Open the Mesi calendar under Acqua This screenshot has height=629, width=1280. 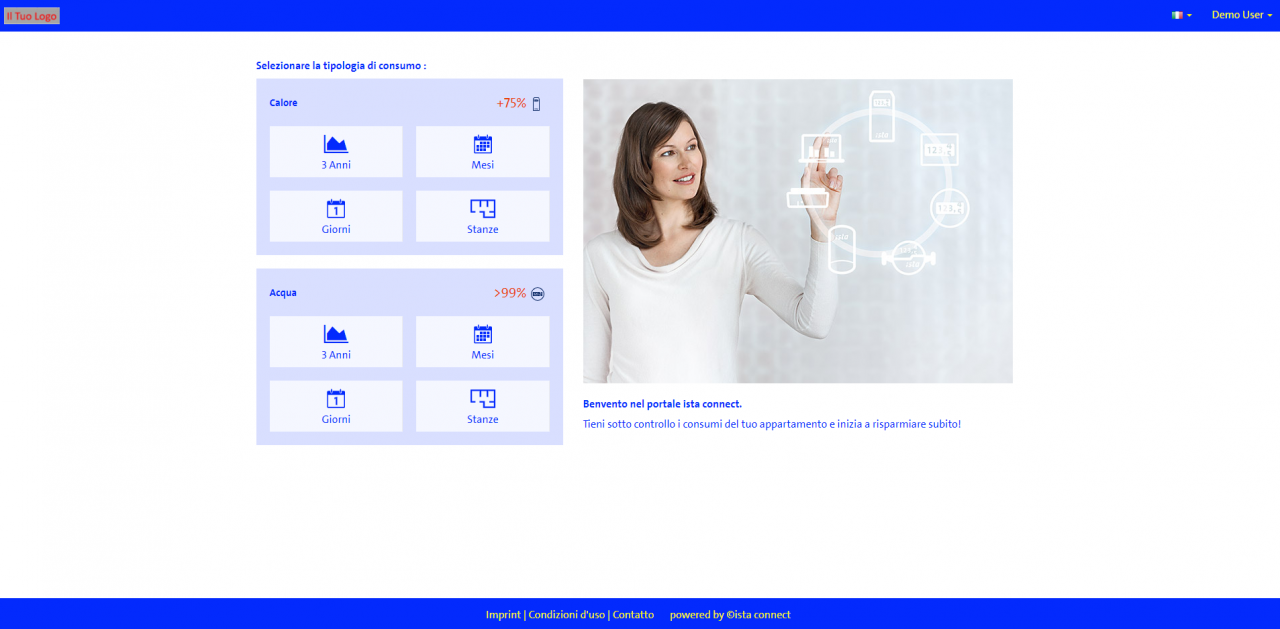[483, 342]
